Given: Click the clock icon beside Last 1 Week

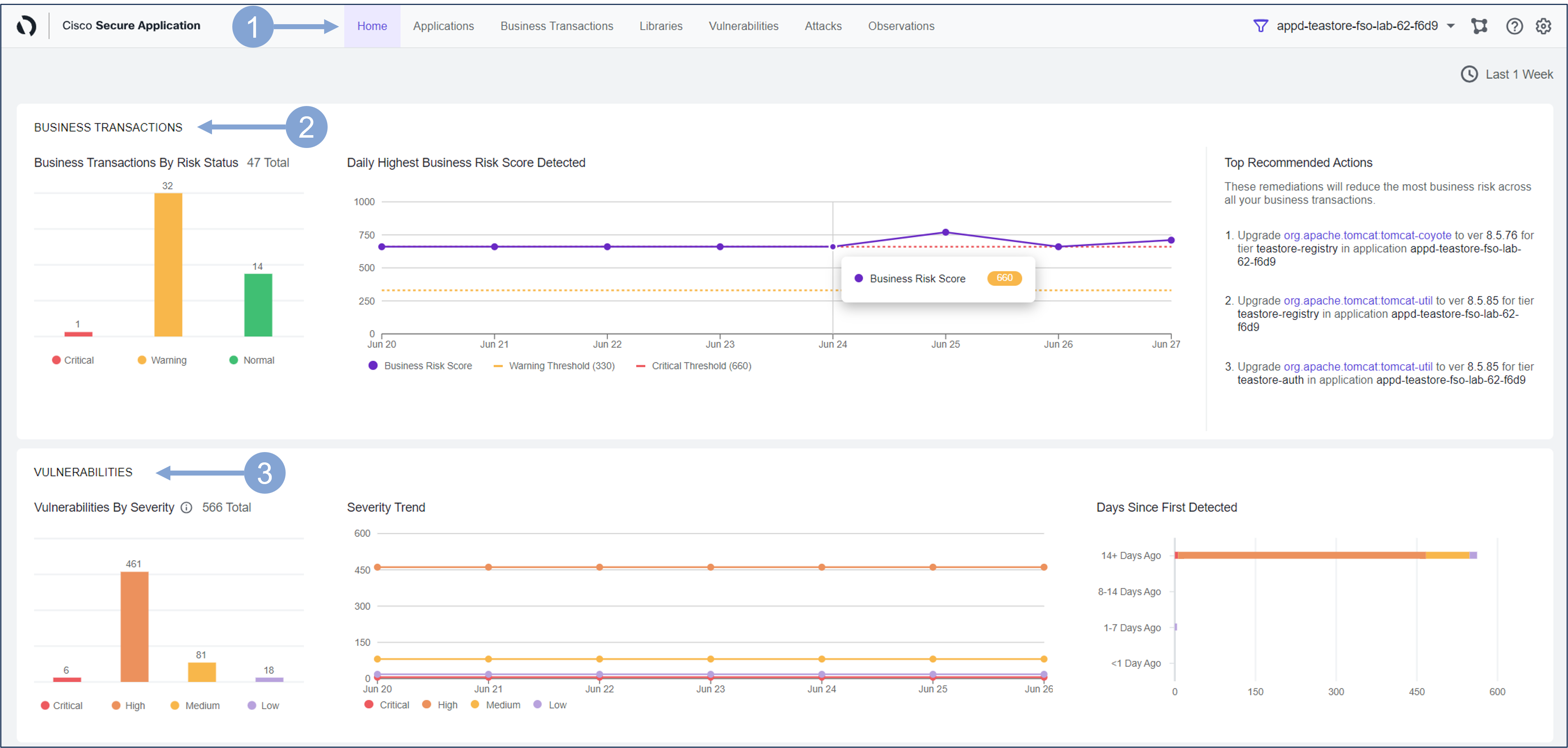Looking at the screenshot, I should [x=1469, y=74].
